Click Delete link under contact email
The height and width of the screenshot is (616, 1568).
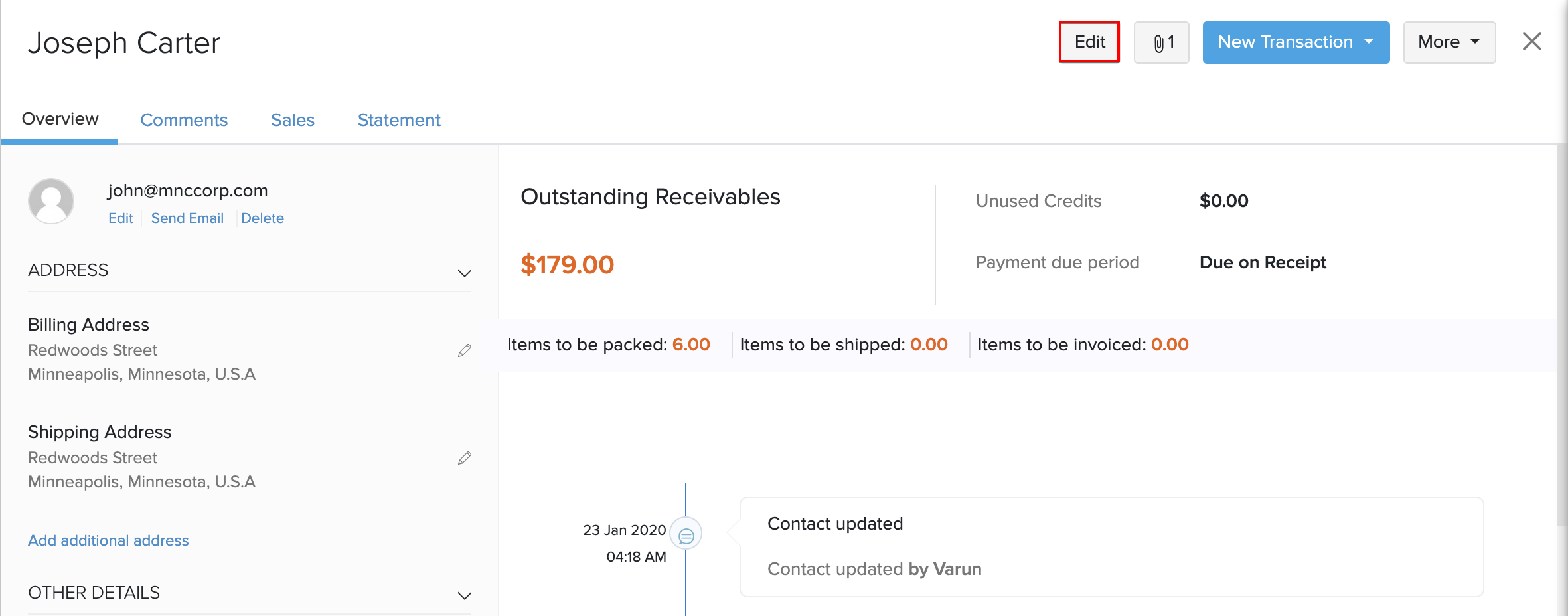click(262, 218)
